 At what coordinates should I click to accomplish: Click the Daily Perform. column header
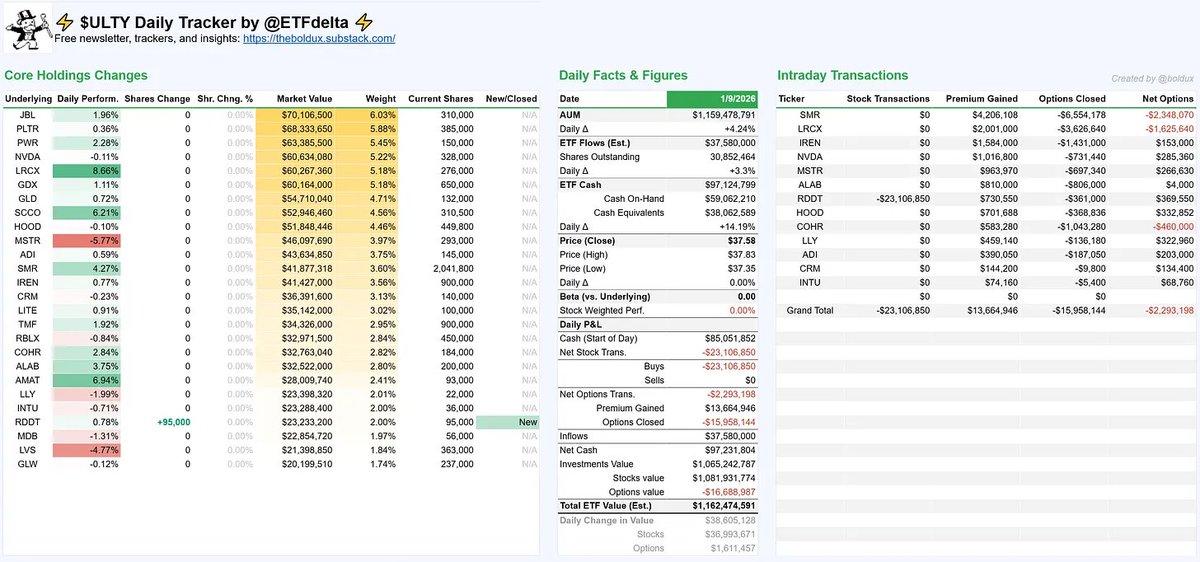point(88,99)
